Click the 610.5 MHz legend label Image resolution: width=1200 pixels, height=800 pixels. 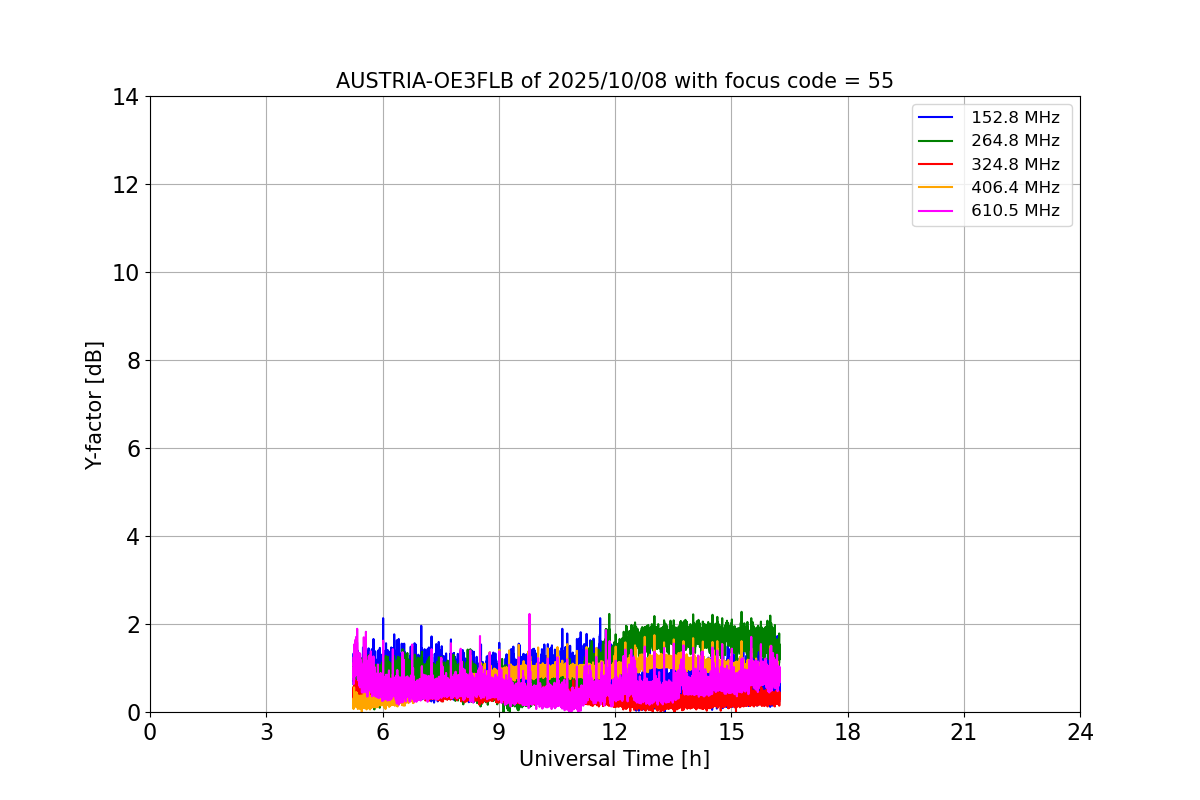1015,211
